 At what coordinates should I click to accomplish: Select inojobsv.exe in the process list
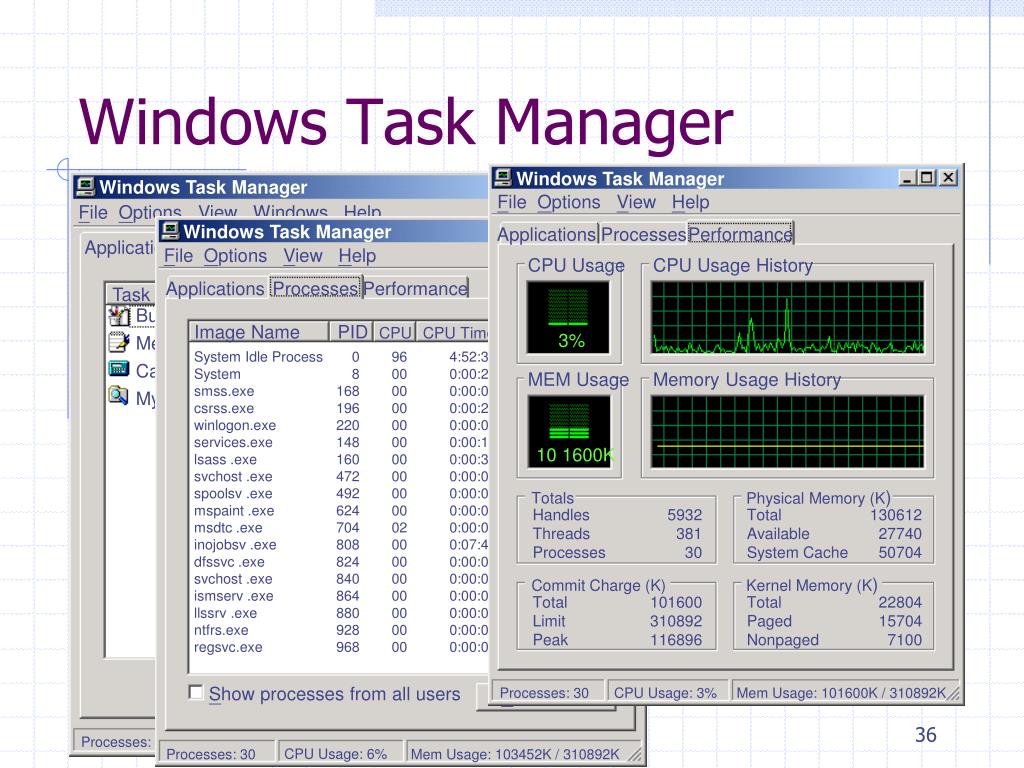click(340, 544)
